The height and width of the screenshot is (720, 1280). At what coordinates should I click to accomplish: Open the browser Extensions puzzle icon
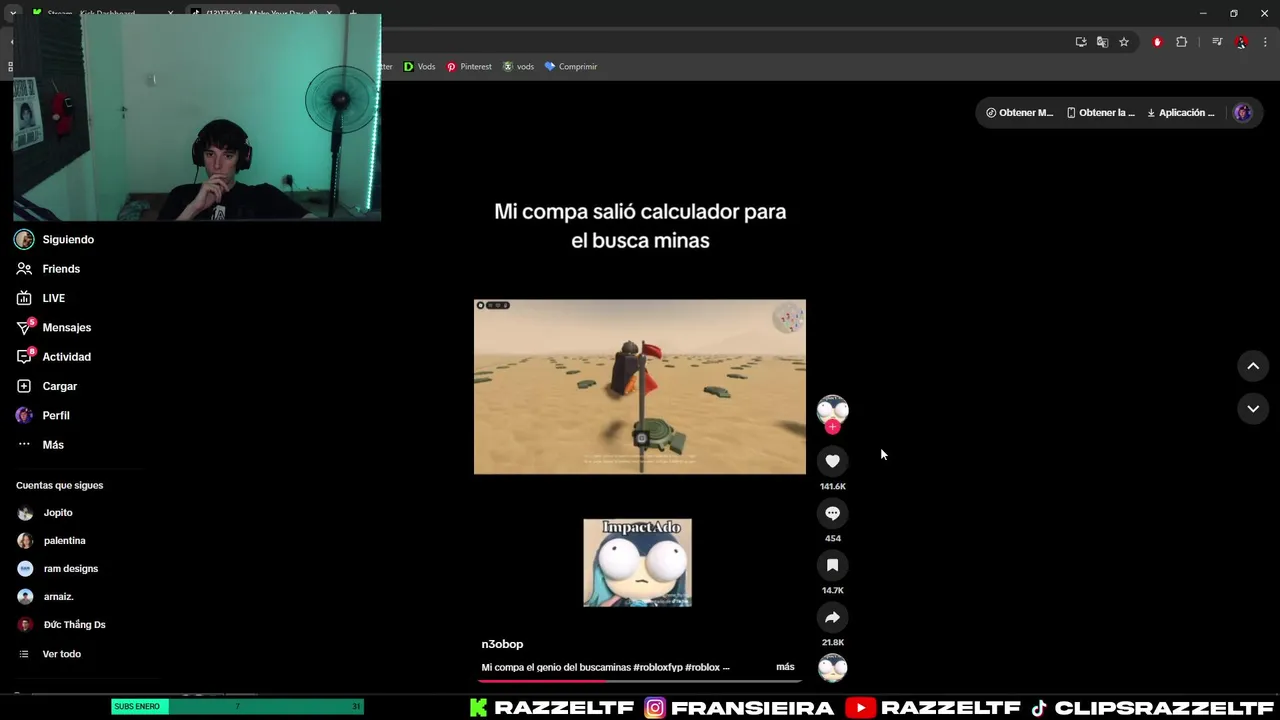1181,42
